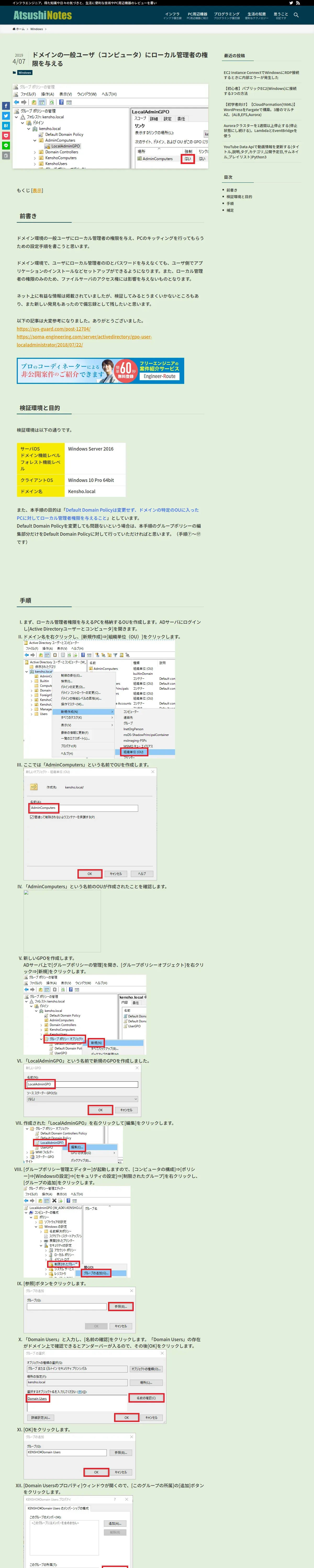Viewport: 314px width, 1568px height.
Task: Open the Domain Users object selection screenshot
Action: (x=94, y=1386)
